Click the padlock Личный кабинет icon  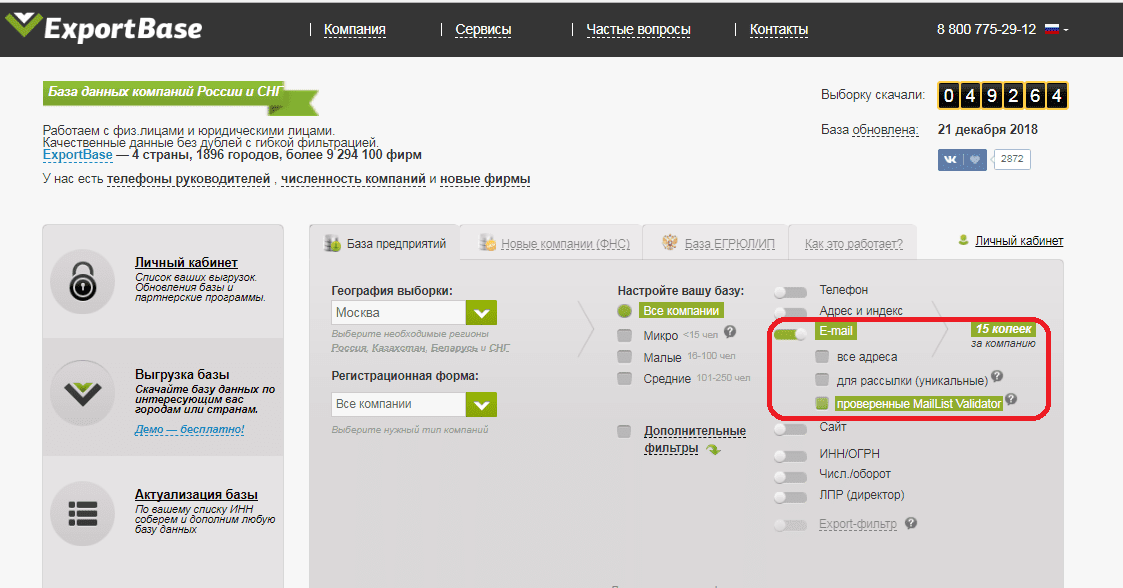click(x=82, y=281)
